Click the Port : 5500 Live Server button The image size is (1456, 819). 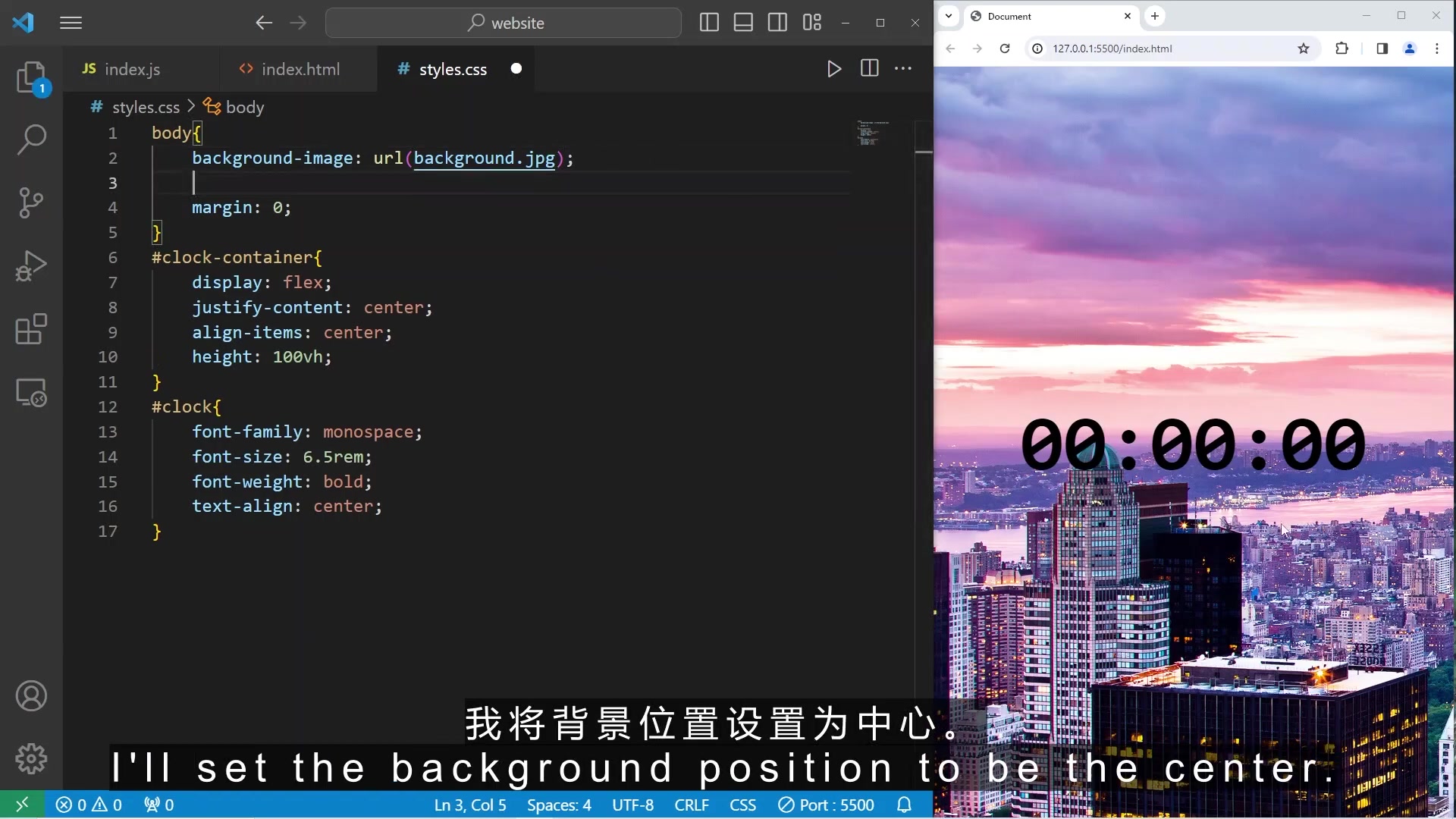827,805
